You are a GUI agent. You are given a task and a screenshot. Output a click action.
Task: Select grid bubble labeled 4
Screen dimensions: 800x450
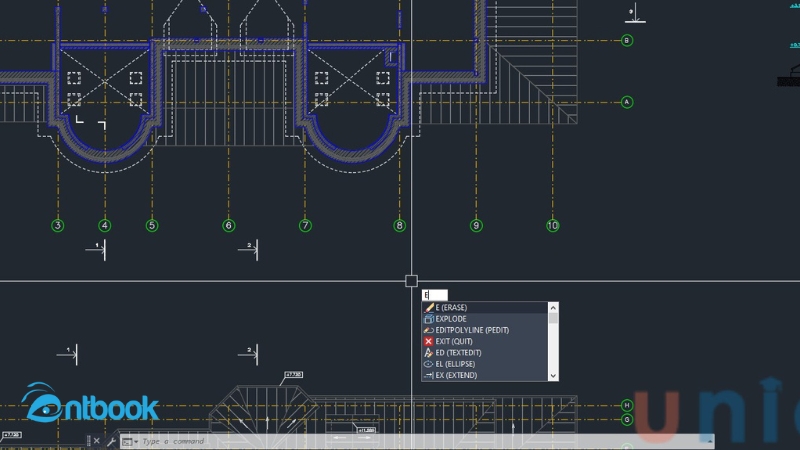coord(105,226)
